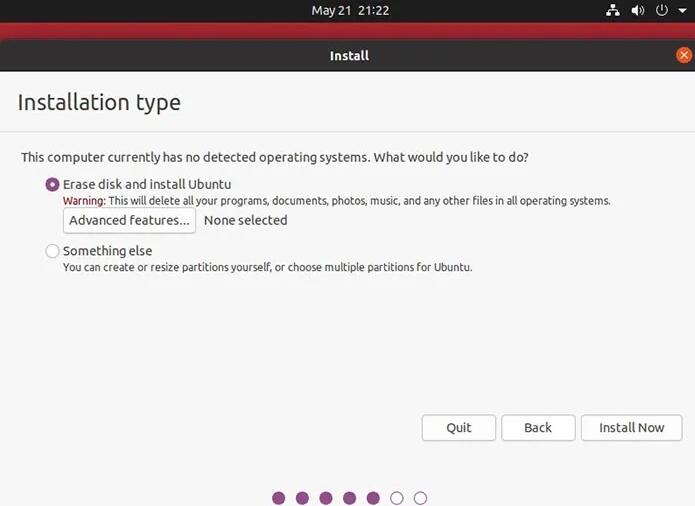Click the volume speaker icon
695x506 pixels.
point(637,10)
